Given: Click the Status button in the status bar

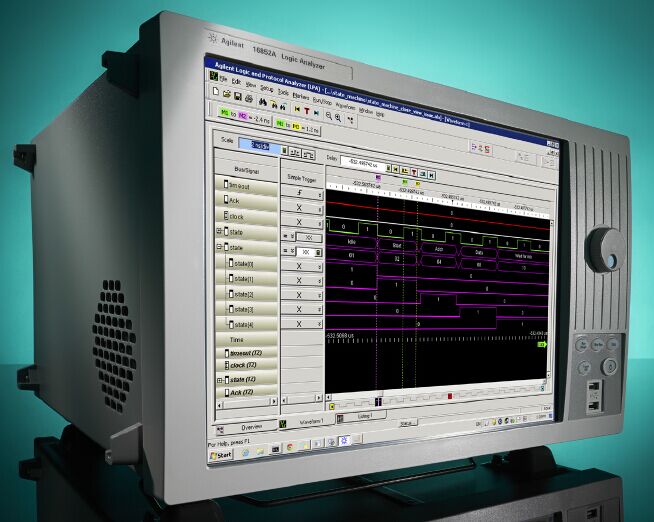Looking at the screenshot, I should [x=407, y=423].
